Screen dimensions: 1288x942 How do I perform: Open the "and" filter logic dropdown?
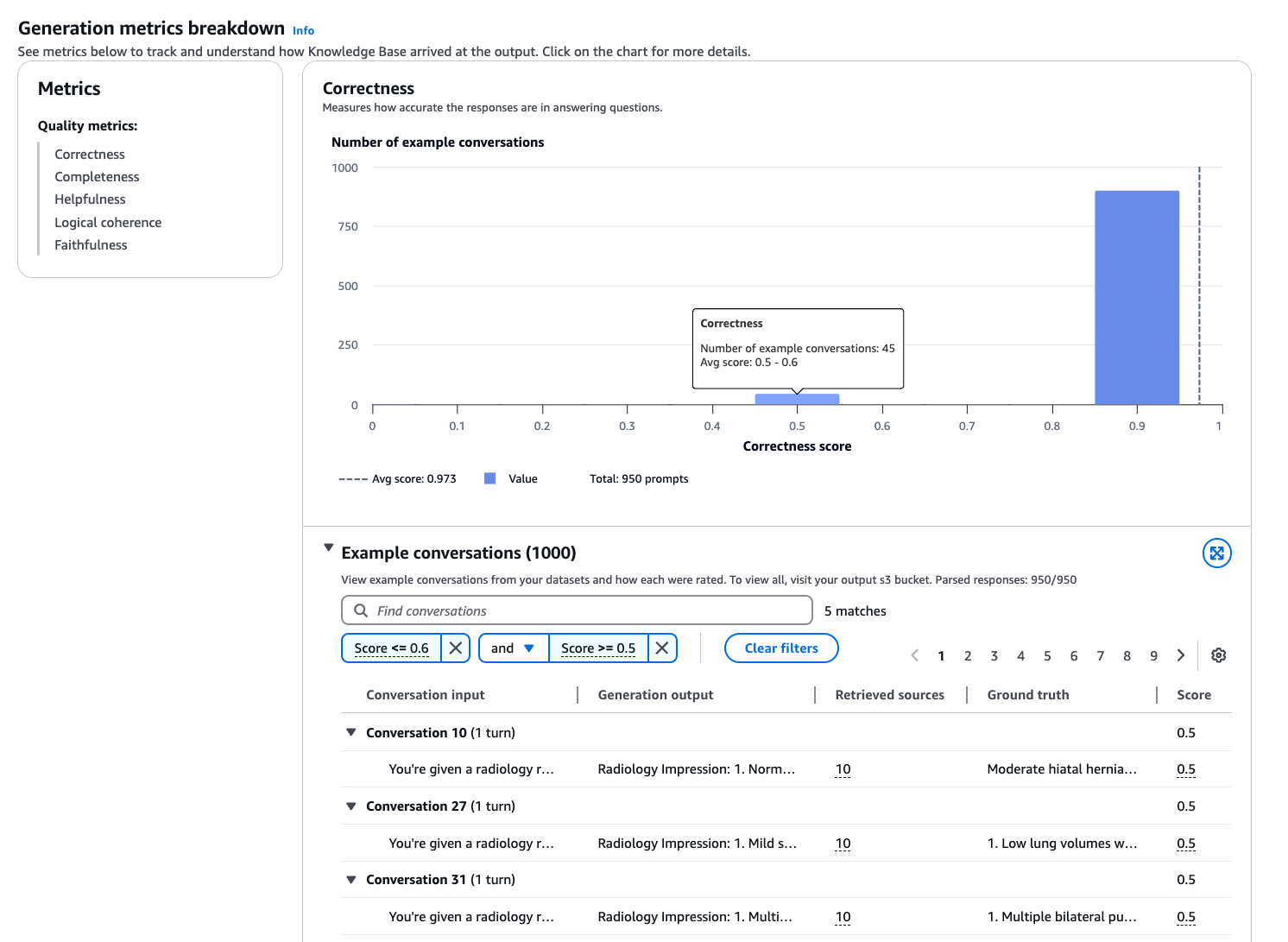pos(513,648)
